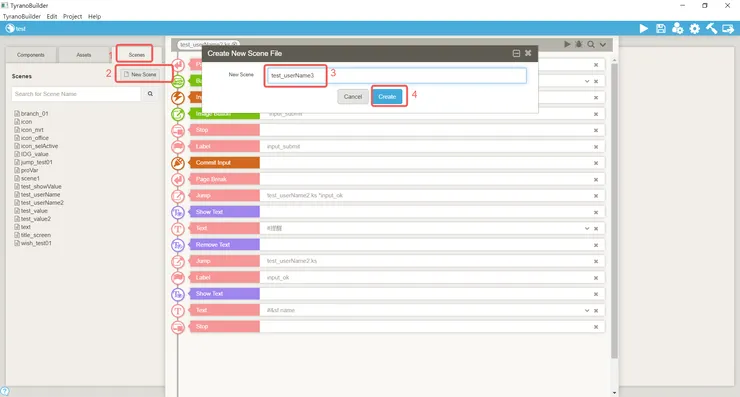Click the icon of Jump *input_ok row
740x397 pixels.
click(x=178, y=196)
